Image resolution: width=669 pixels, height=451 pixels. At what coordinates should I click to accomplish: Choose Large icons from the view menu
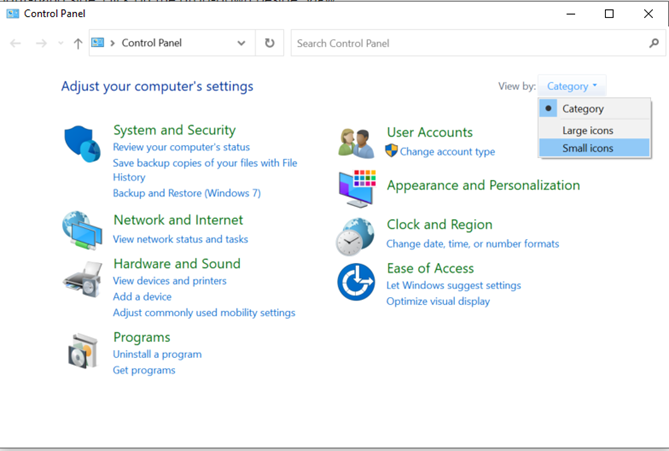click(595, 130)
